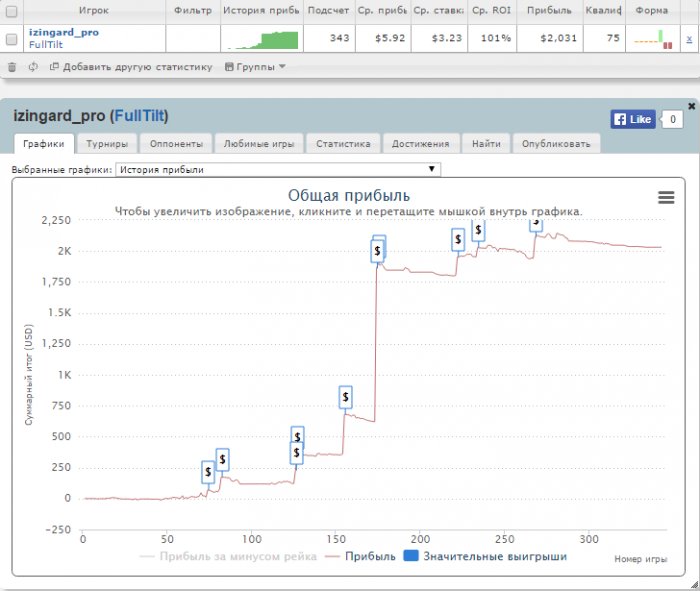Screen dimensions: 700x591
Task: Click the FullTilt link in panel title
Action: 139,116
